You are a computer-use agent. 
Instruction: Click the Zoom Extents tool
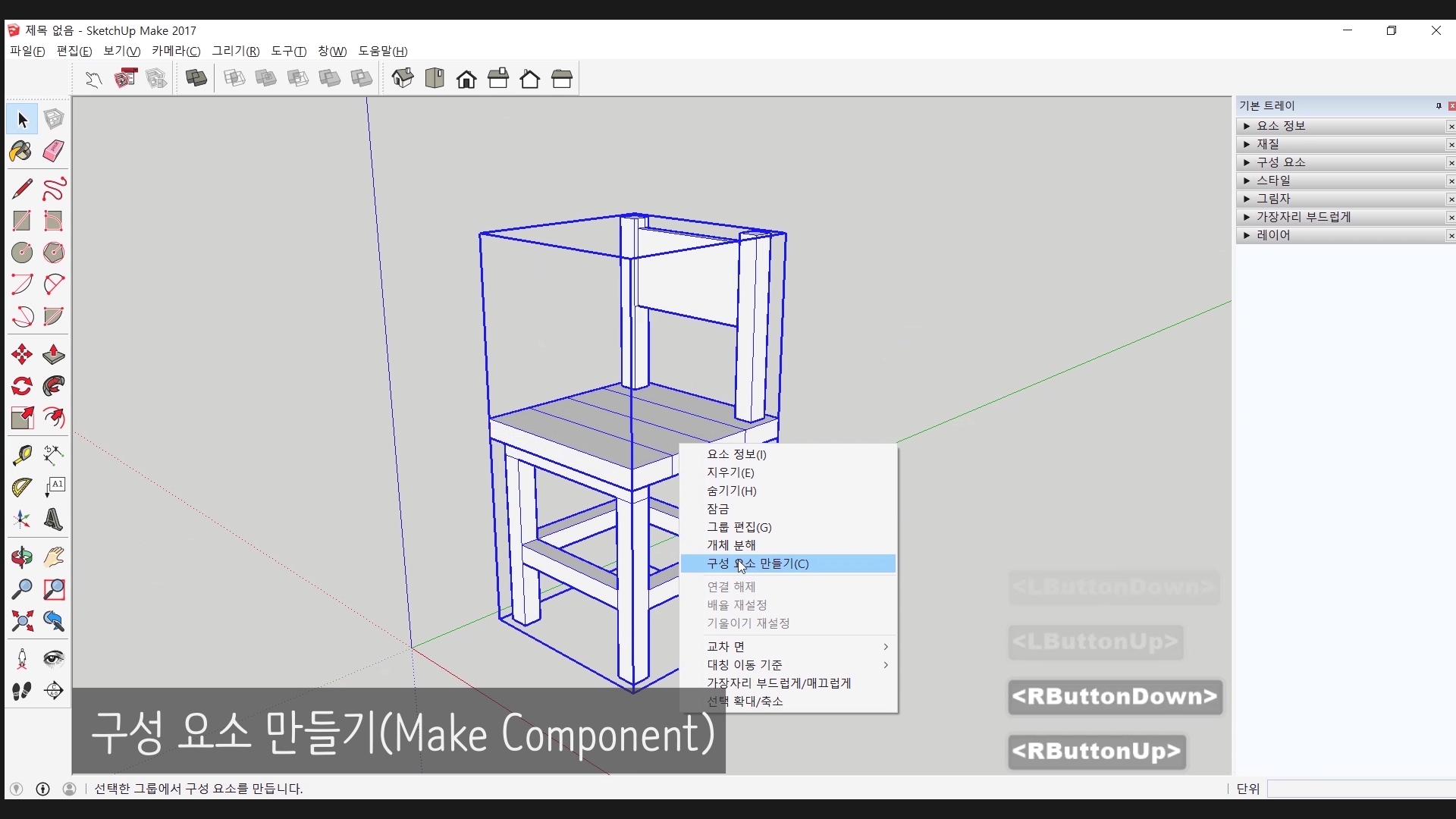[x=22, y=622]
